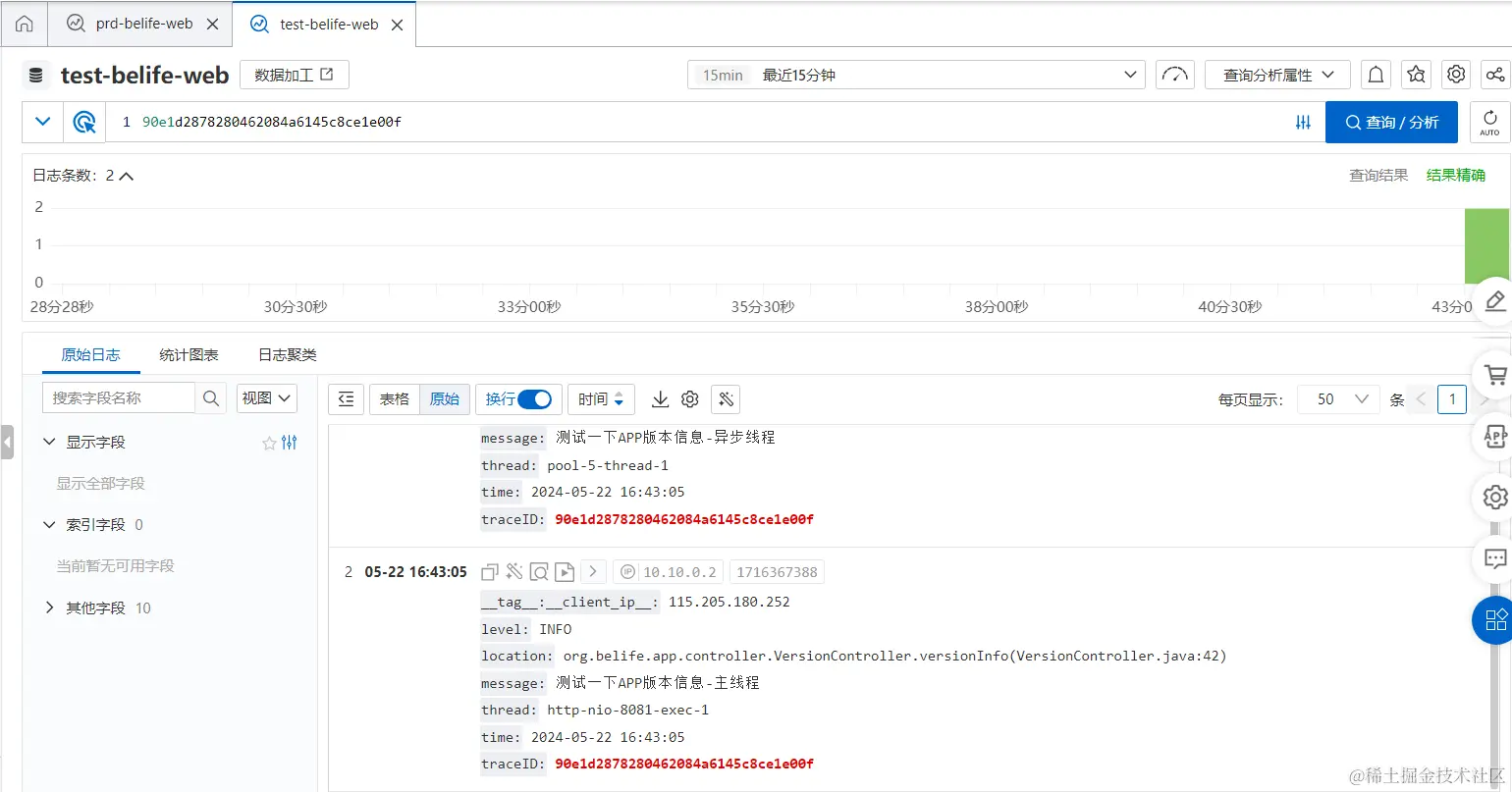
Task: Click the star favorite icon in header
Action: click(1416, 75)
